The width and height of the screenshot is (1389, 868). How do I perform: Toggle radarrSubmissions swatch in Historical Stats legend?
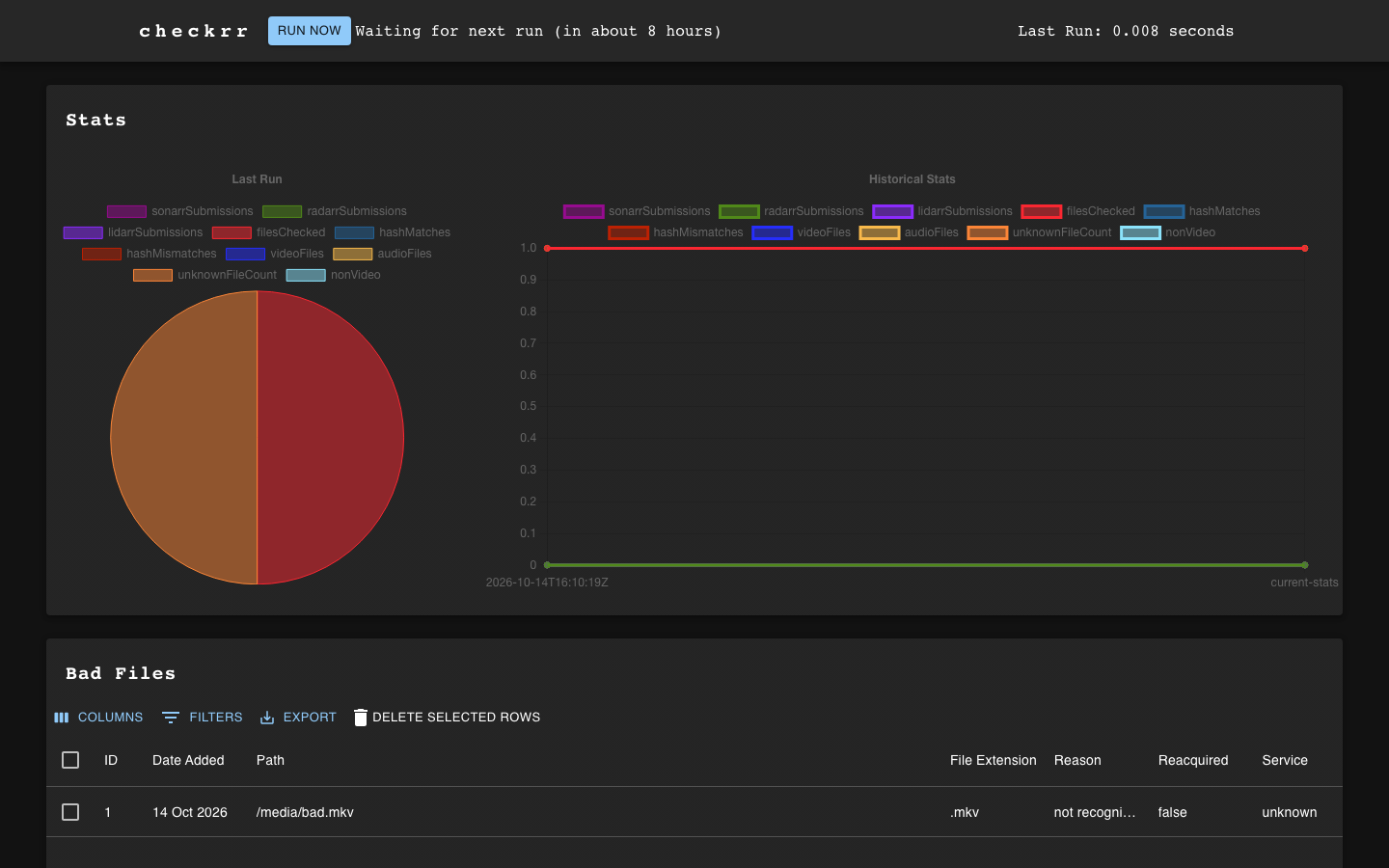pyautogui.click(x=739, y=211)
